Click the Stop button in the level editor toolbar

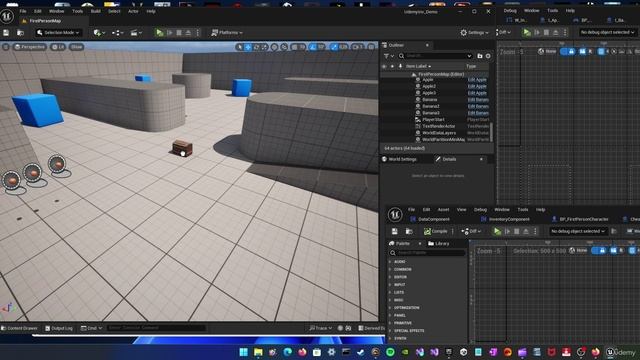179,33
